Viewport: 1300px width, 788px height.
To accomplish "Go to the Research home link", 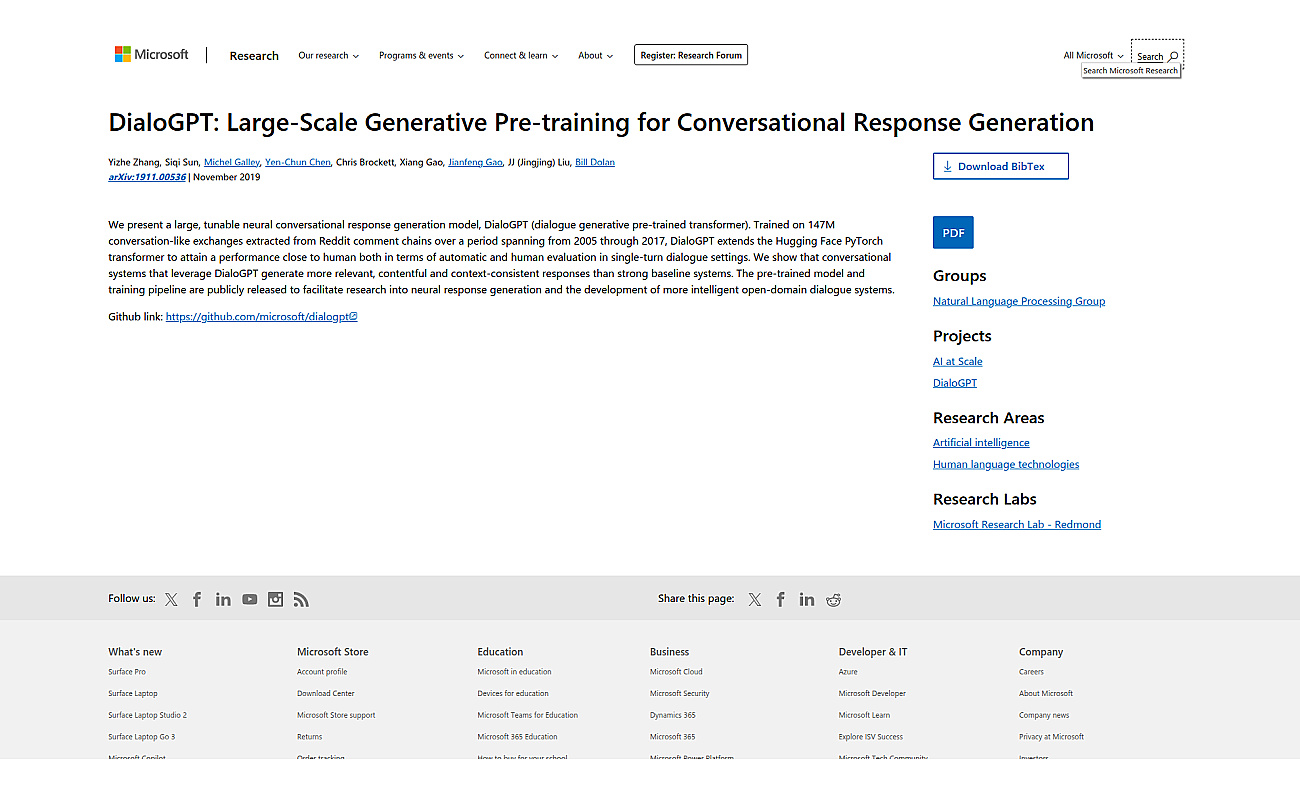I will [x=254, y=56].
